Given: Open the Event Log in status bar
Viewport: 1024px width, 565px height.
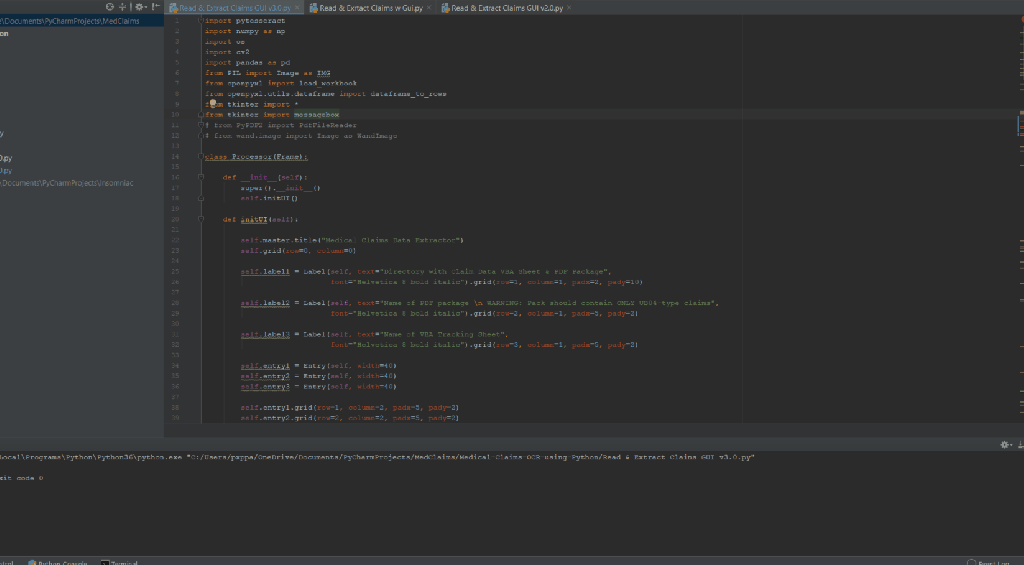Looking at the screenshot, I should tap(992, 563).
